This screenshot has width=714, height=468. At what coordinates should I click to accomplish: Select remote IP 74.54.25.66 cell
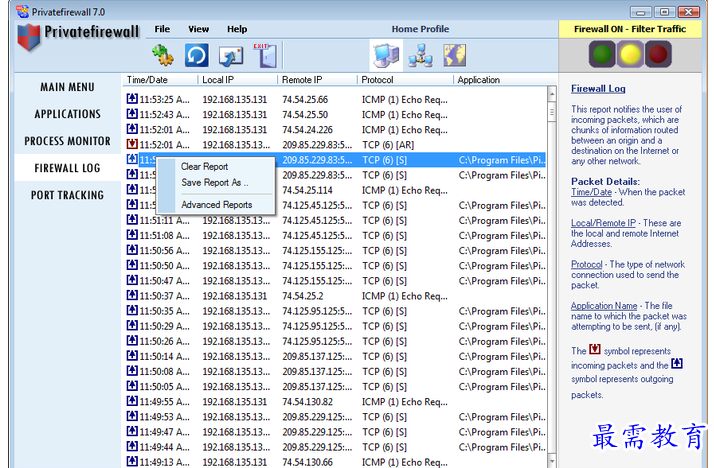(x=305, y=99)
